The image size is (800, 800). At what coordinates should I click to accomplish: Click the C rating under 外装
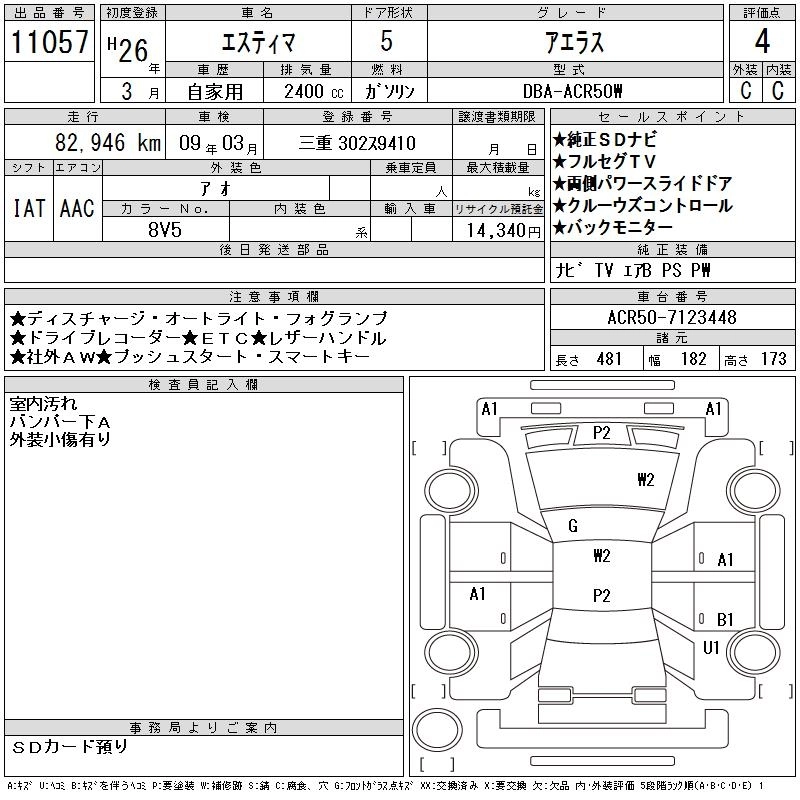coord(745,90)
